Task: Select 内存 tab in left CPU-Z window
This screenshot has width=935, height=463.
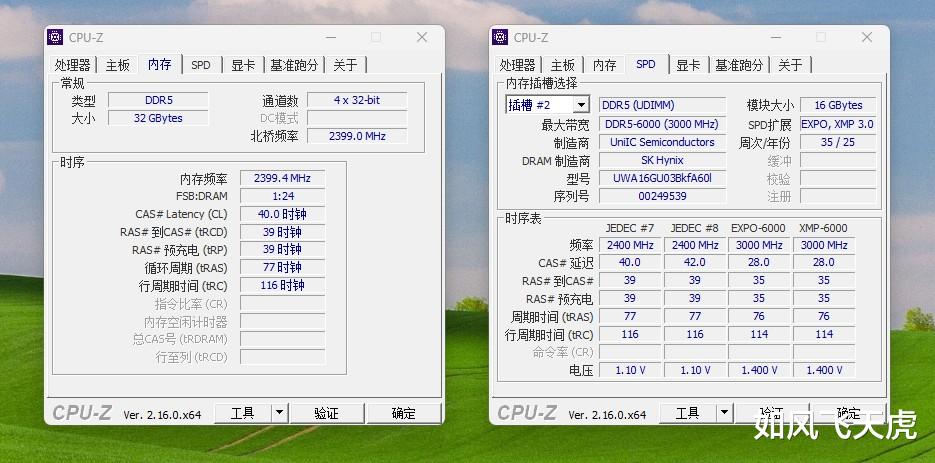Action: tap(159, 64)
